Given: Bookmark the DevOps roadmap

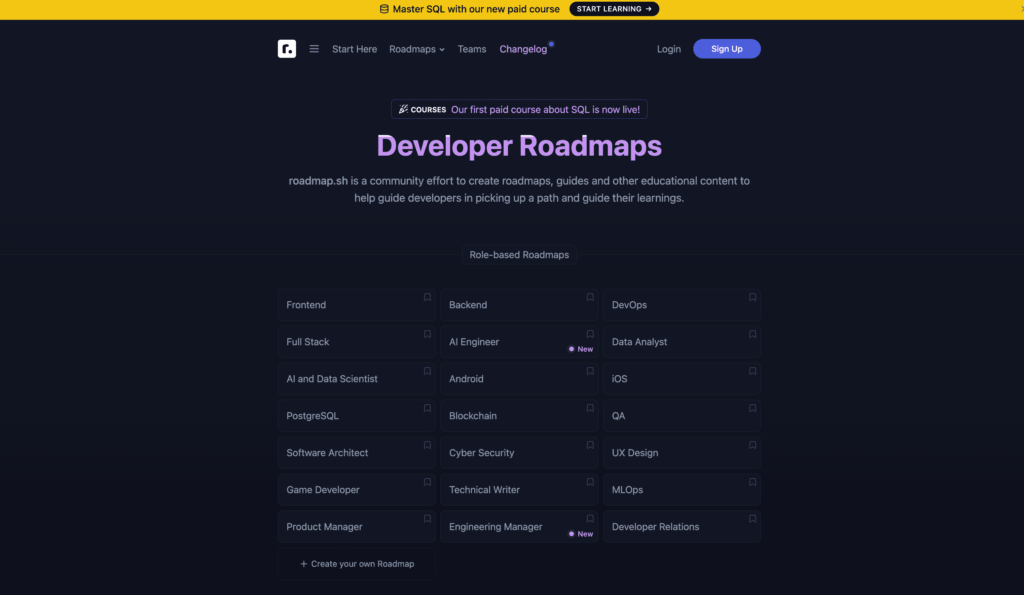Looking at the screenshot, I should [752, 297].
